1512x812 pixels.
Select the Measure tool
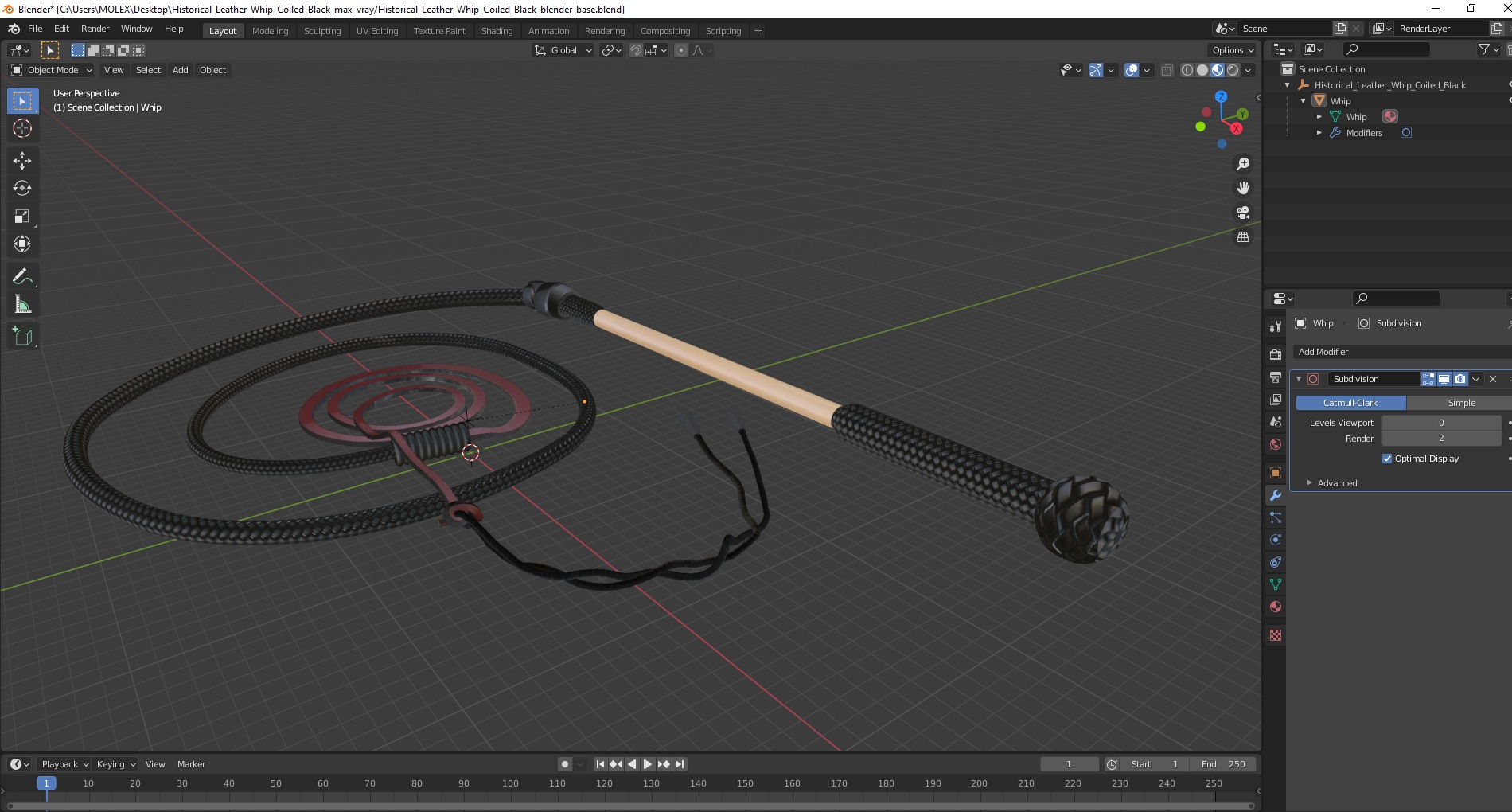[22, 304]
